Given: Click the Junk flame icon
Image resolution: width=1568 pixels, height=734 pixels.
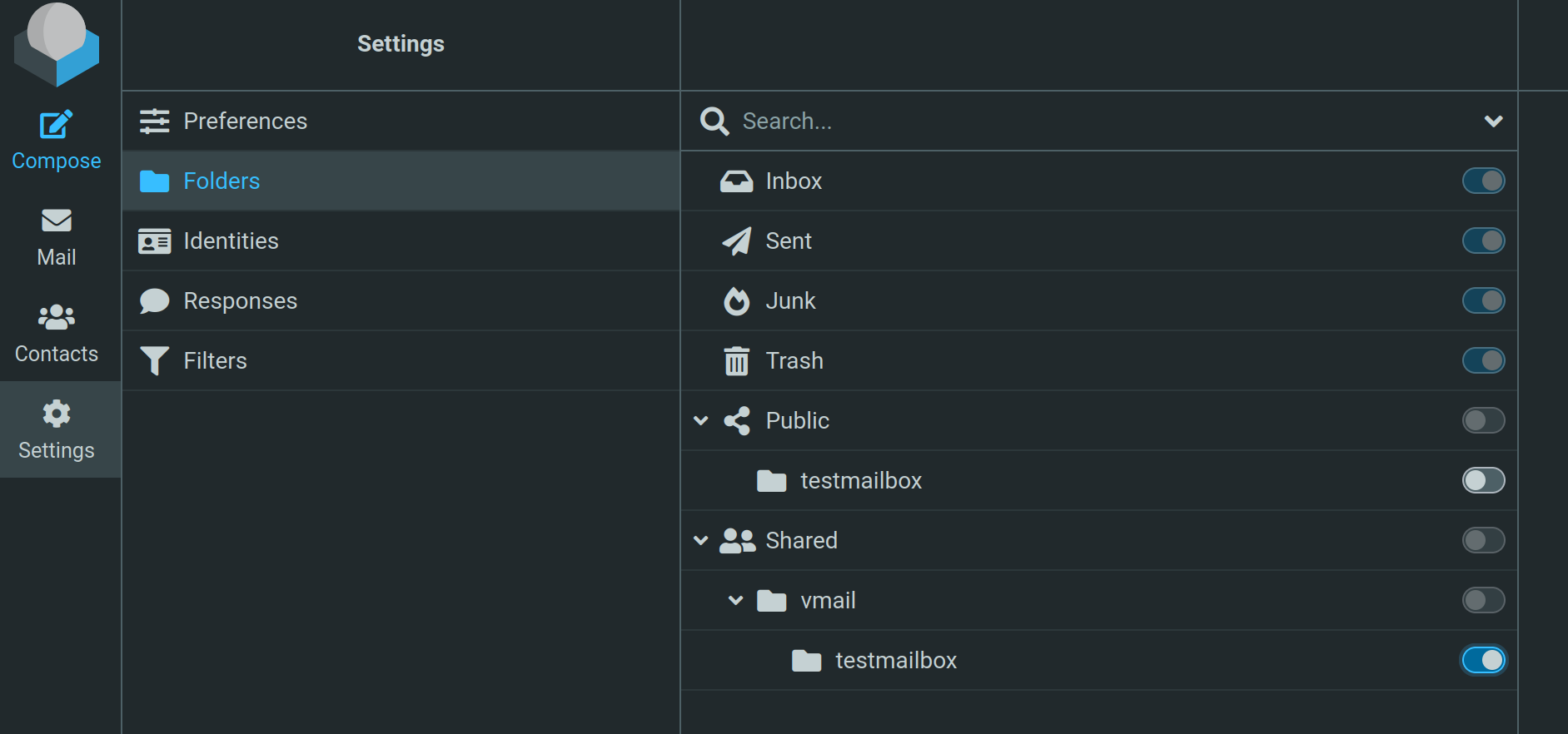Looking at the screenshot, I should coord(736,301).
